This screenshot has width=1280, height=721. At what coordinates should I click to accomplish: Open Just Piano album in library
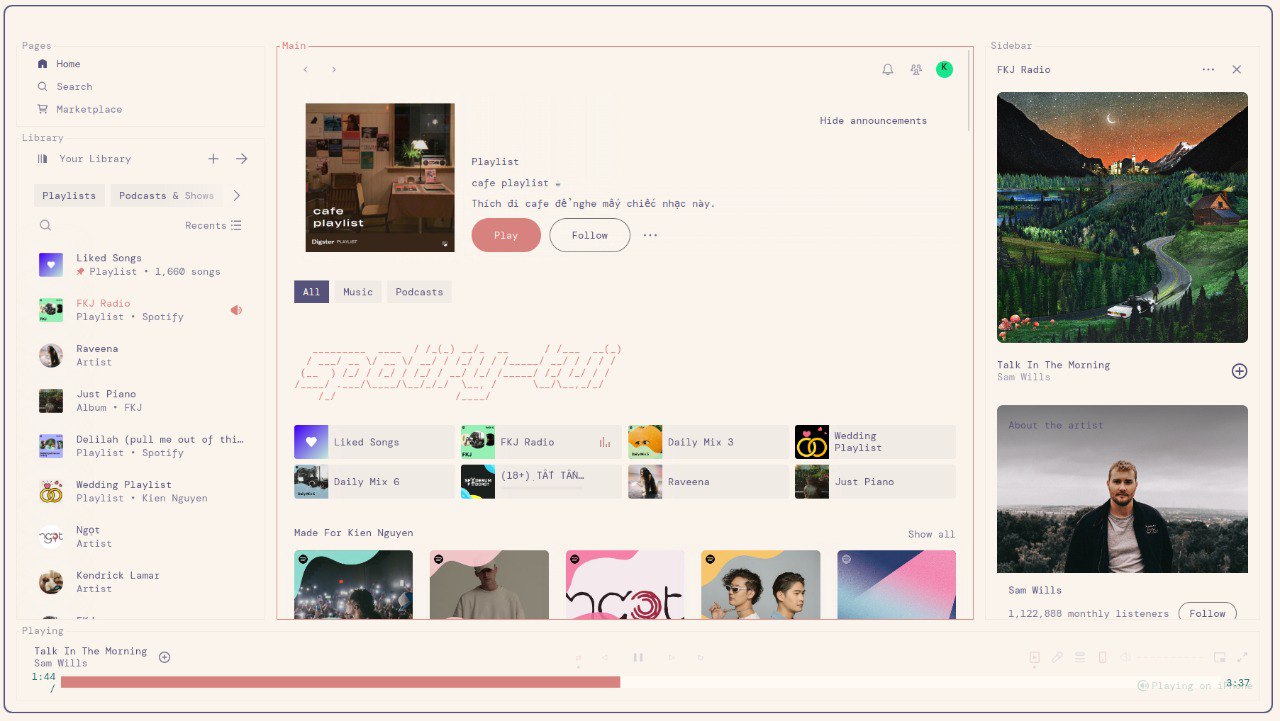pyautogui.click(x=143, y=401)
